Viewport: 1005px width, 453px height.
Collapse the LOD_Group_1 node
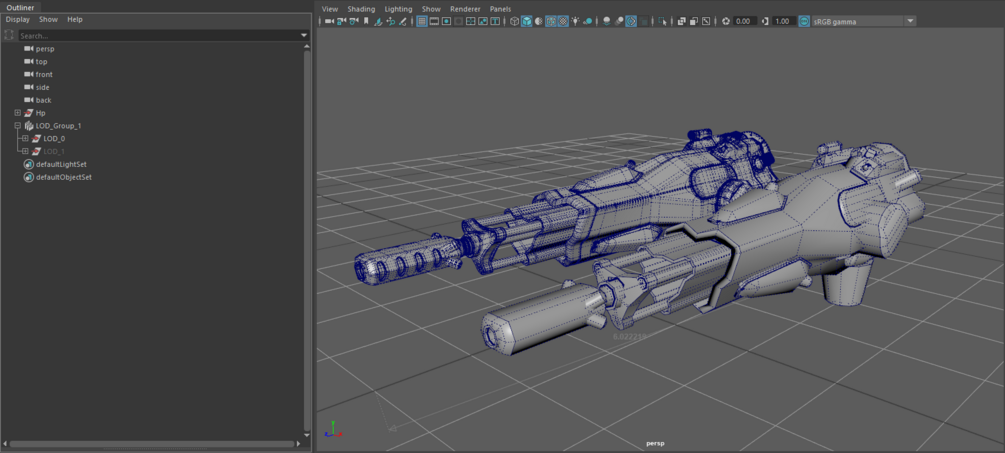coord(17,126)
